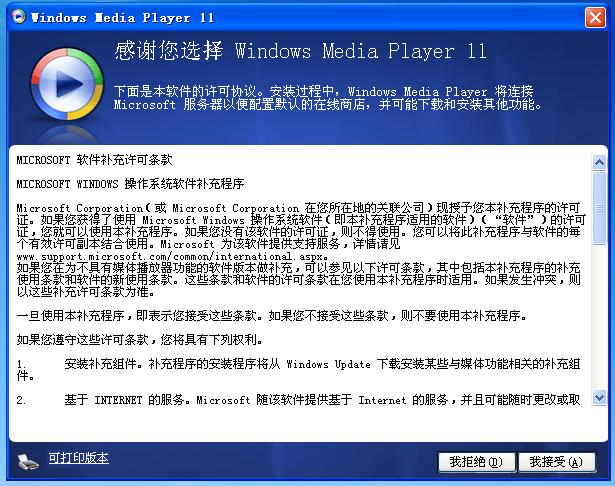
Task: Click the license scrollbar up arrow
Action: coord(599,162)
